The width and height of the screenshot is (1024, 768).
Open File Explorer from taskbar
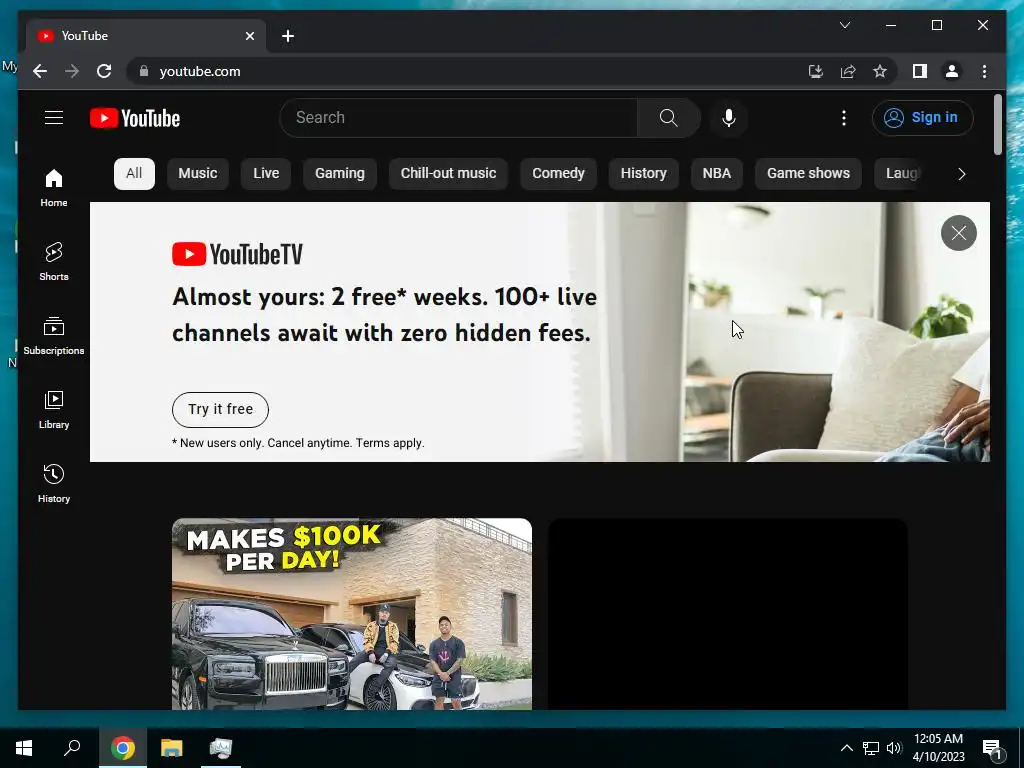pos(172,748)
